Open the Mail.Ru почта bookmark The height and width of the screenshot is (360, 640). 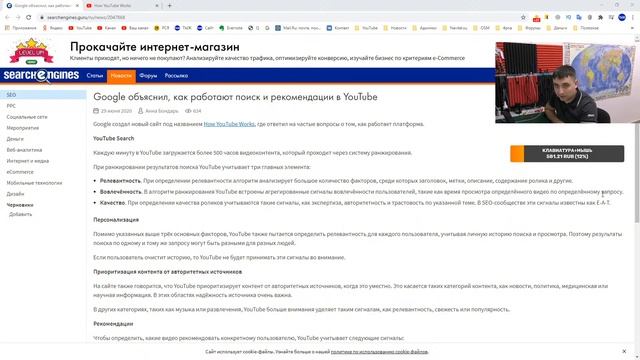(x=298, y=28)
